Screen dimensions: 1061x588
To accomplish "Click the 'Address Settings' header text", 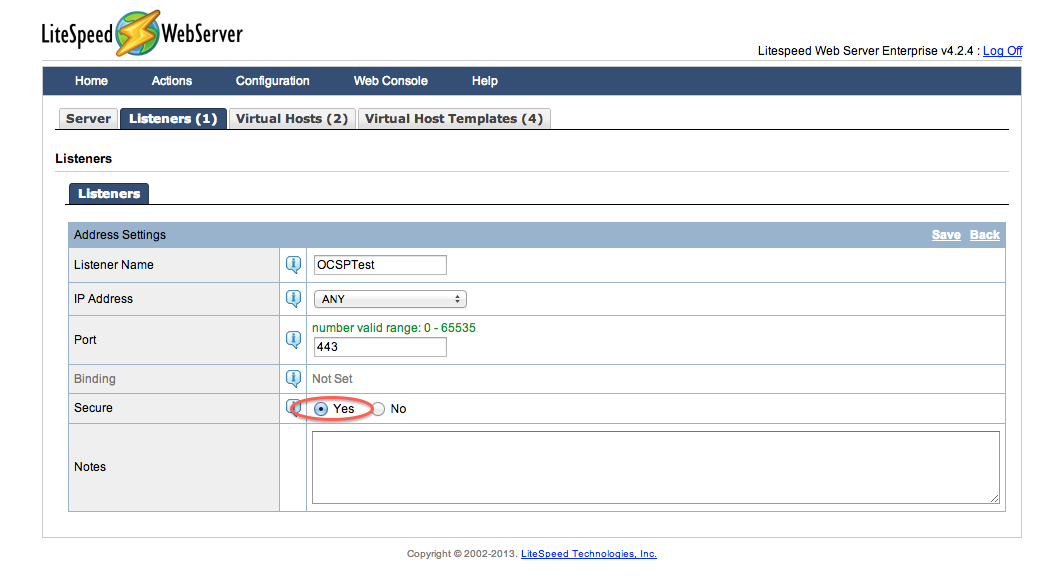I will pyautogui.click(x=120, y=235).
